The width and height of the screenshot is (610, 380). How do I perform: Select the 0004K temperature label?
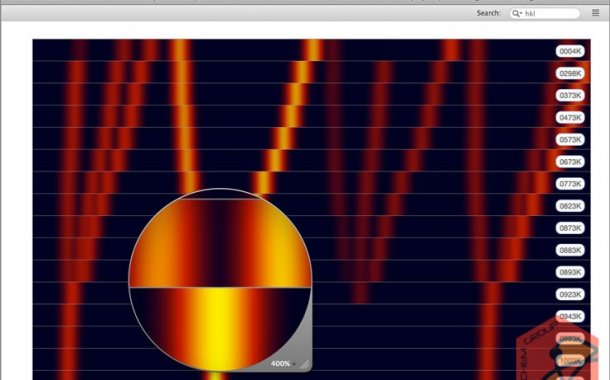(x=570, y=51)
